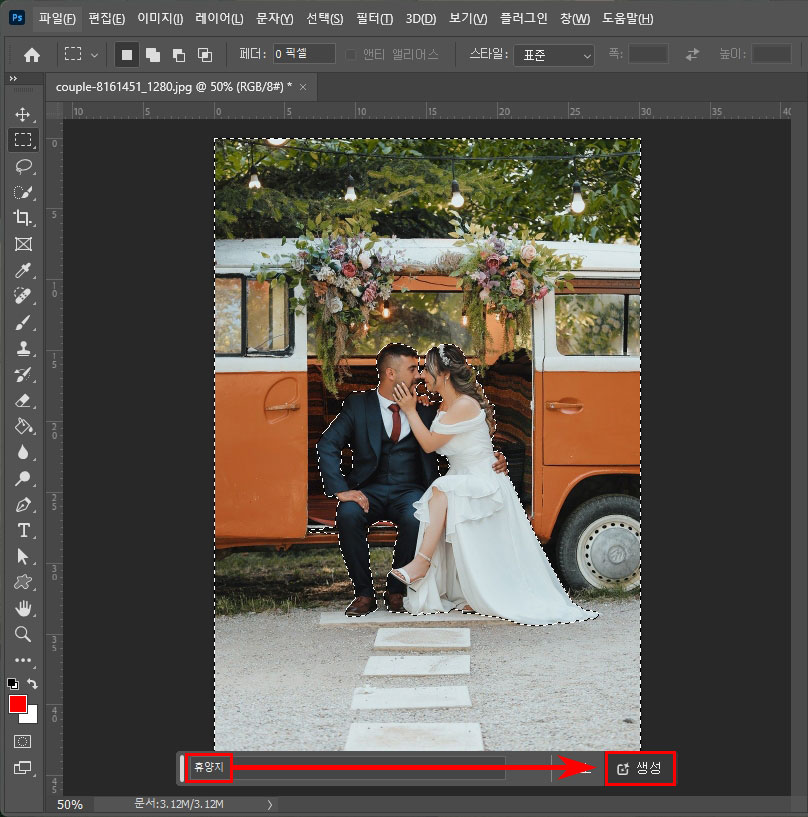Select the Rectangular Marquee tool
The image size is (808, 817).
tap(22, 140)
